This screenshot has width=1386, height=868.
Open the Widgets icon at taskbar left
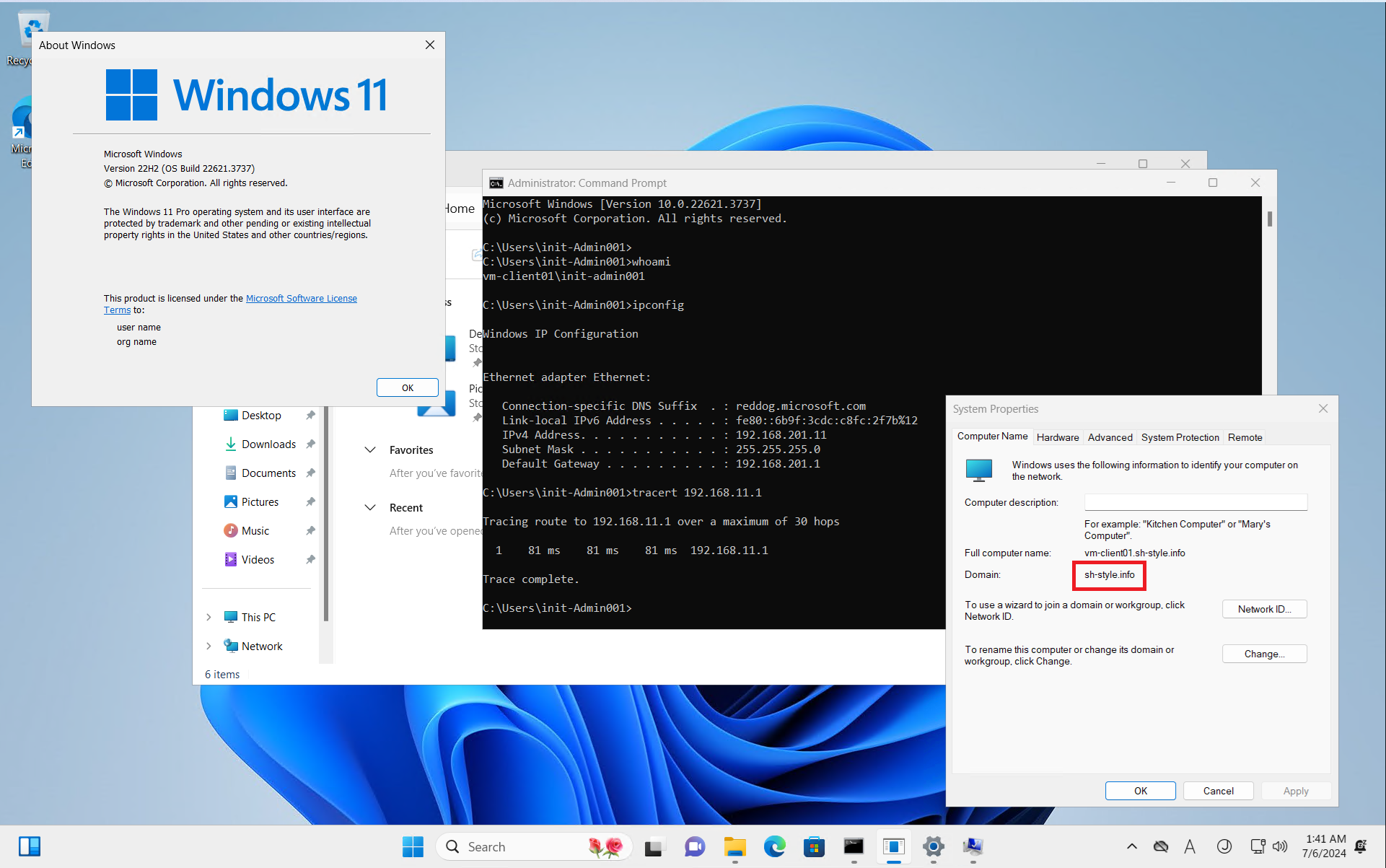click(x=30, y=846)
